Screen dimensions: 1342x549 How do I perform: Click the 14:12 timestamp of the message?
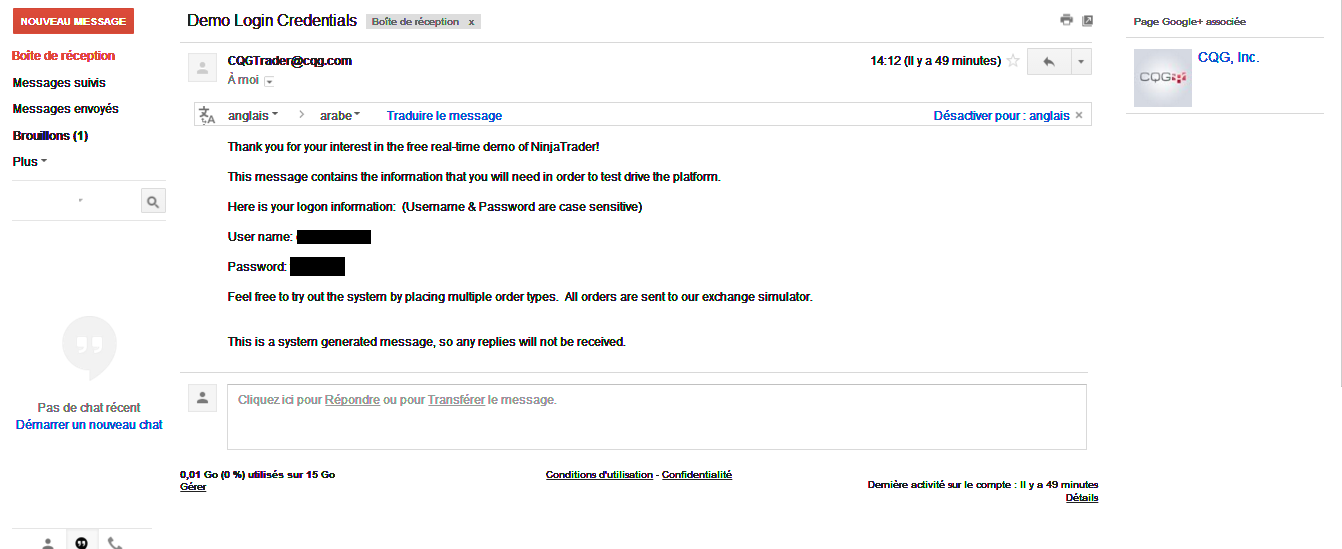(x=936, y=61)
